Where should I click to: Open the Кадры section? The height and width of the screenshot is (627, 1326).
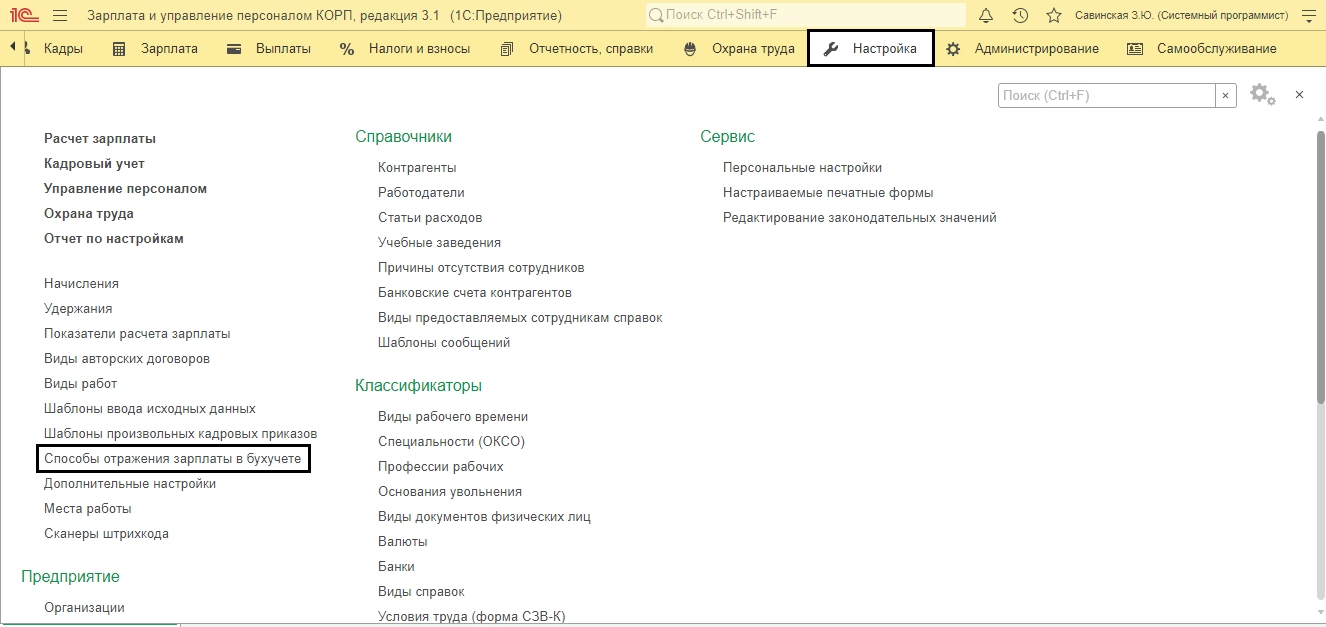tap(64, 49)
